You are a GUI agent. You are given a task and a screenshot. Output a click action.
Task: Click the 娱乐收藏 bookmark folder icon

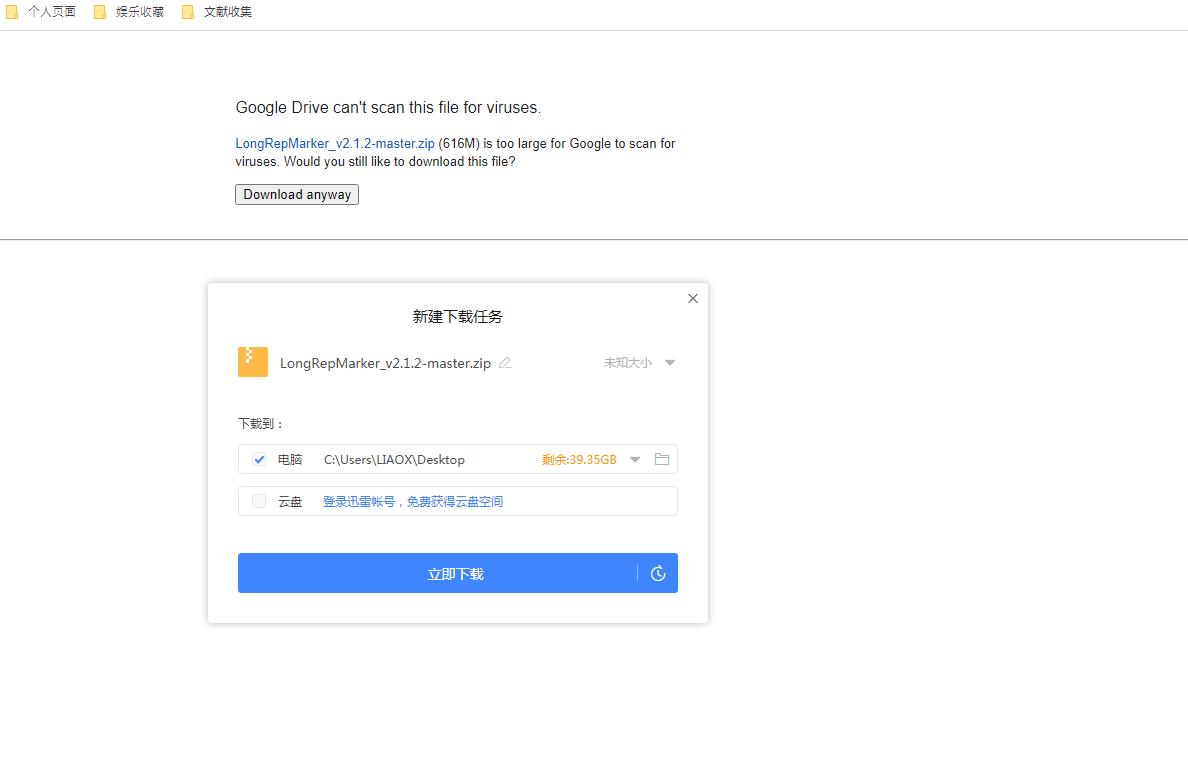click(x=99, y=12)
